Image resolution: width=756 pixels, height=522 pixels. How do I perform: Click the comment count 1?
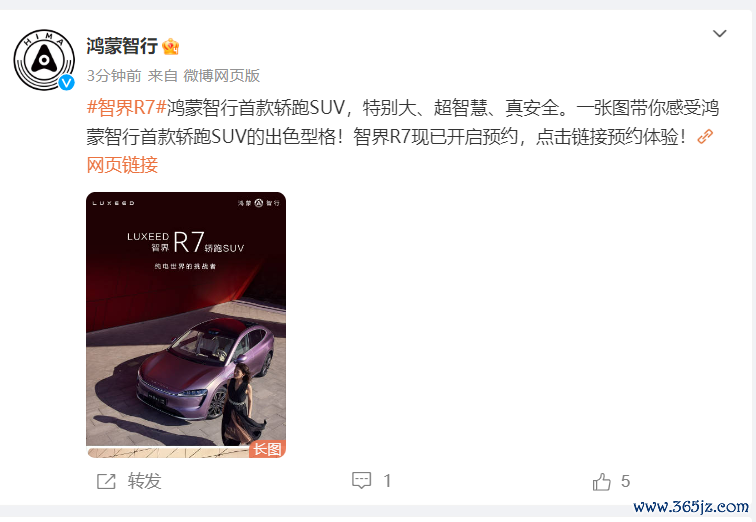pyautogui.click(x=387, y=481)
